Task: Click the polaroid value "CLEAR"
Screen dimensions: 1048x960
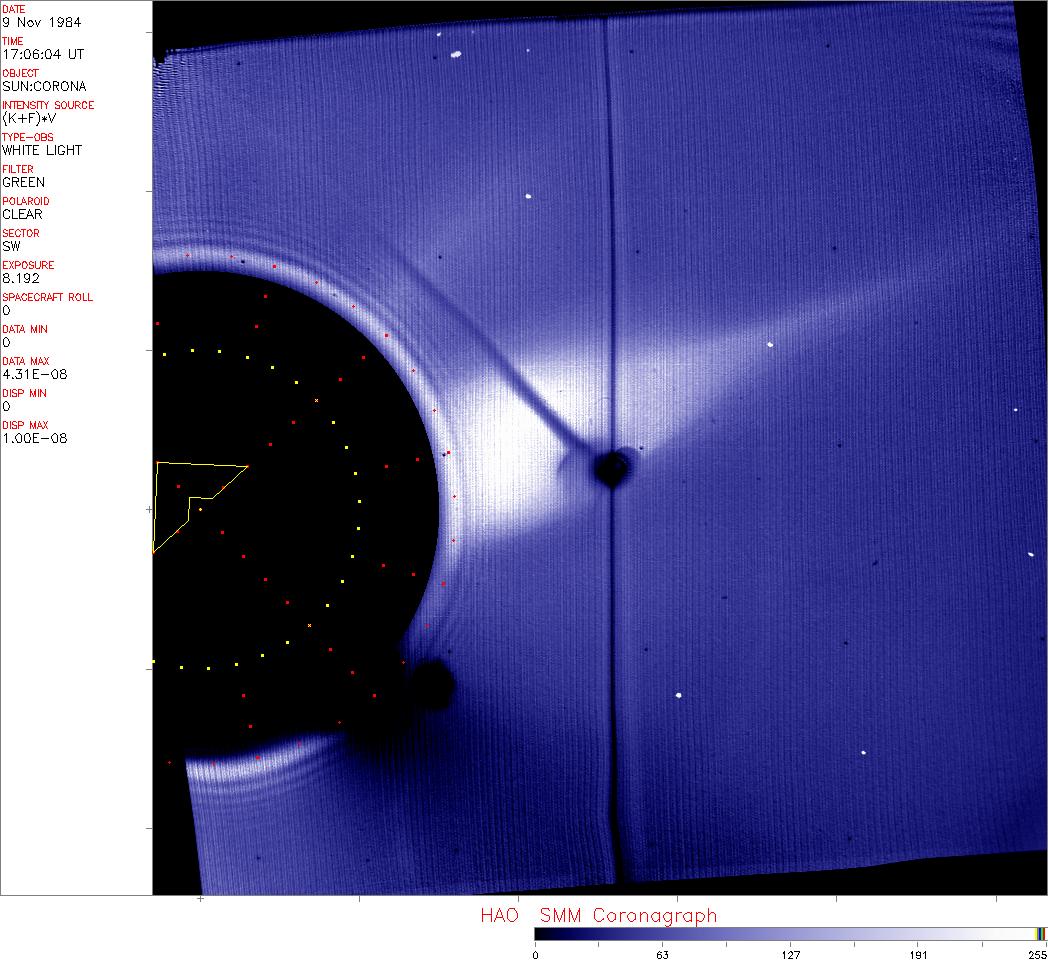Action: point(23,214)
